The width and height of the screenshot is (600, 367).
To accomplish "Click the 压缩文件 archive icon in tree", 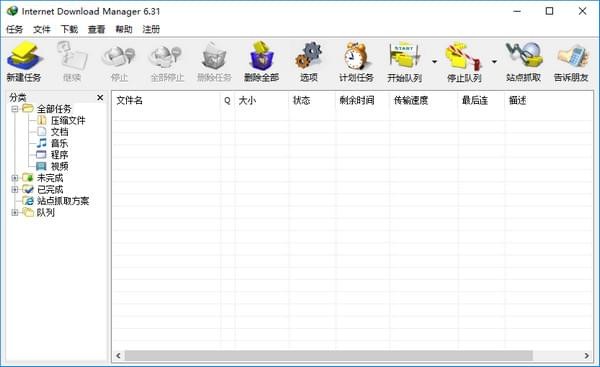I will click(41, 120).
